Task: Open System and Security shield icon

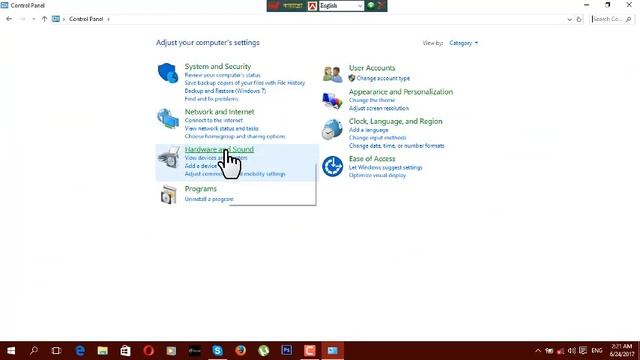Action: [168, 73]
